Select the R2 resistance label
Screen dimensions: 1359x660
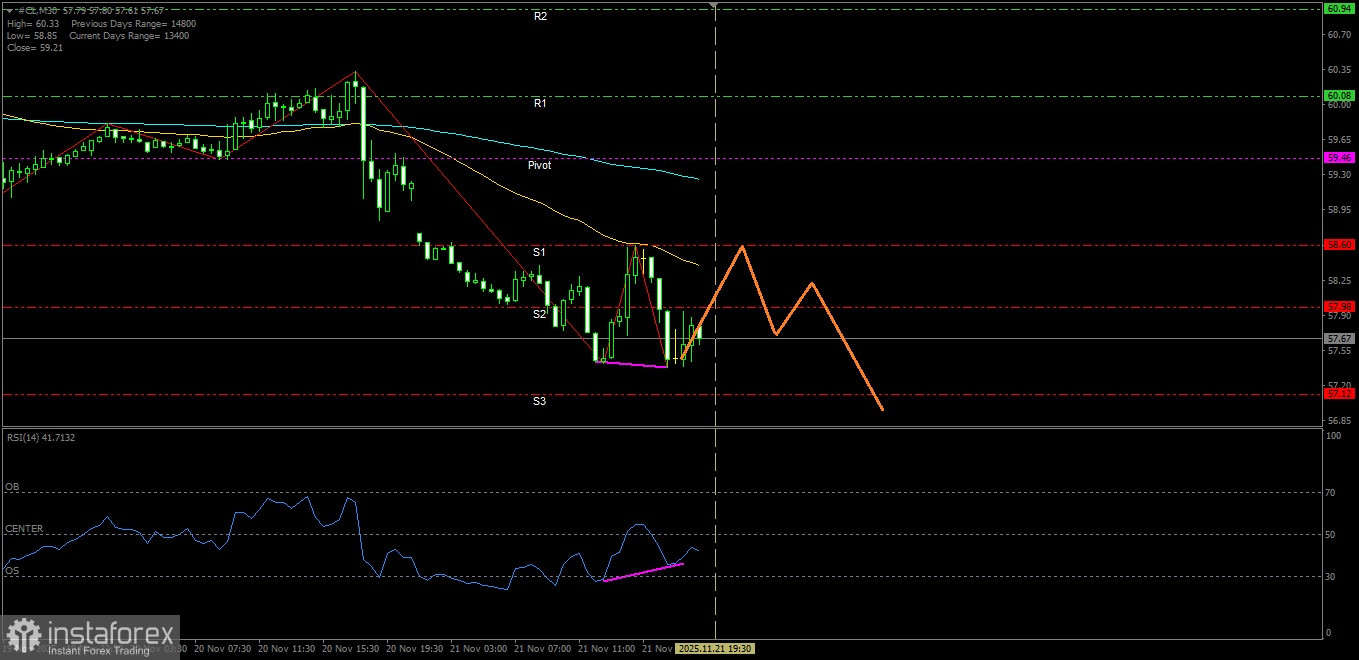[x=540, y=16]
